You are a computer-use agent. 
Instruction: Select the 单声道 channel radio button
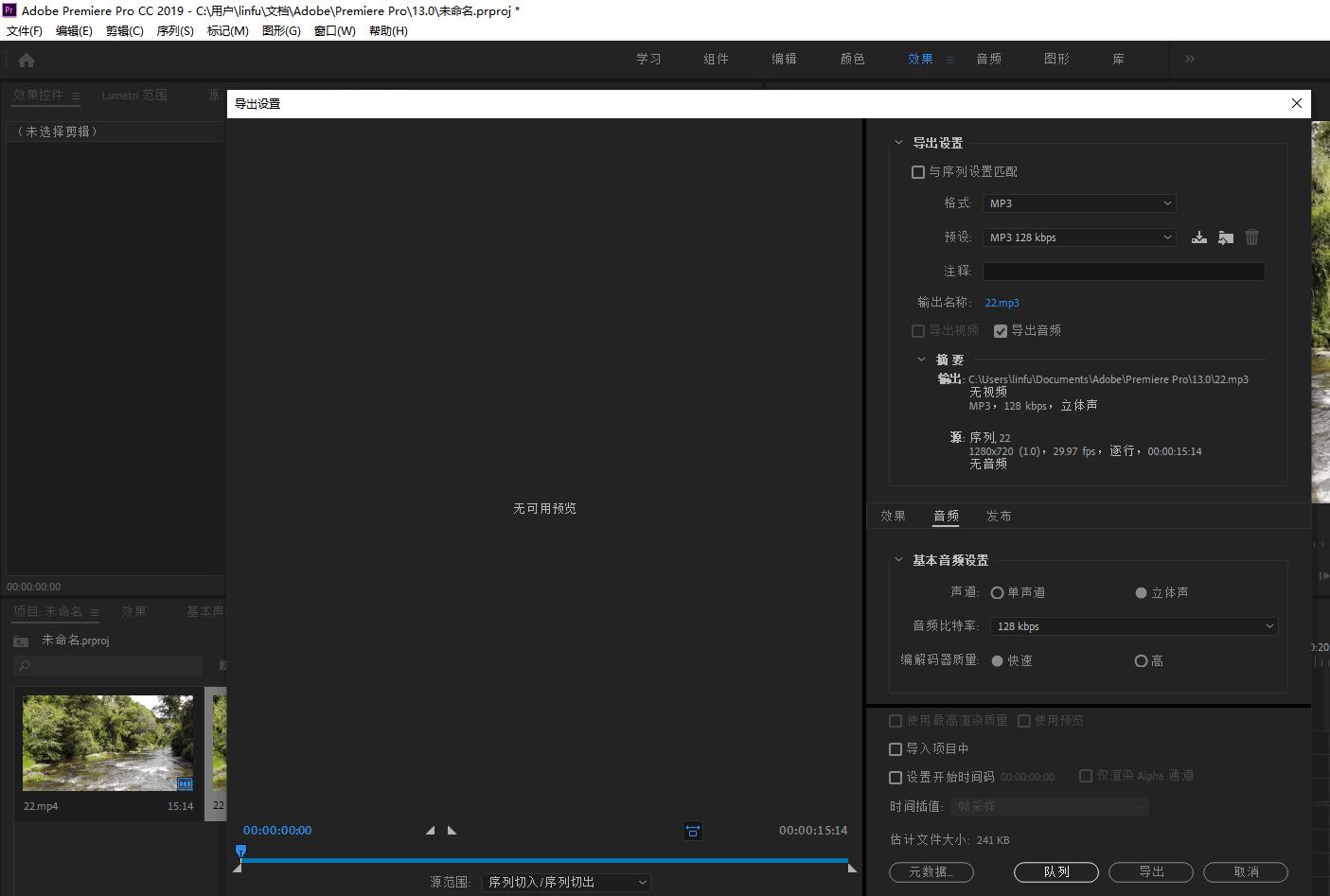click(997, 592)
